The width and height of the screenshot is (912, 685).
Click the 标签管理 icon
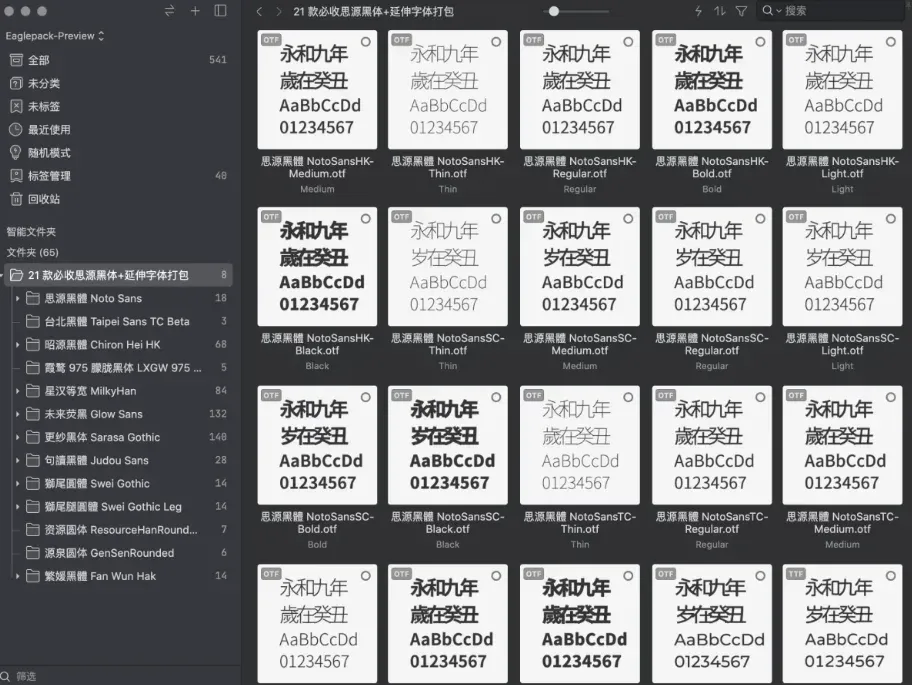click(16, 176)
